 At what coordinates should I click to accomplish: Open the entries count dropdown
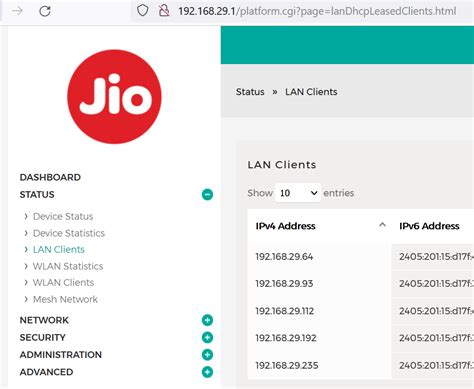298,193
